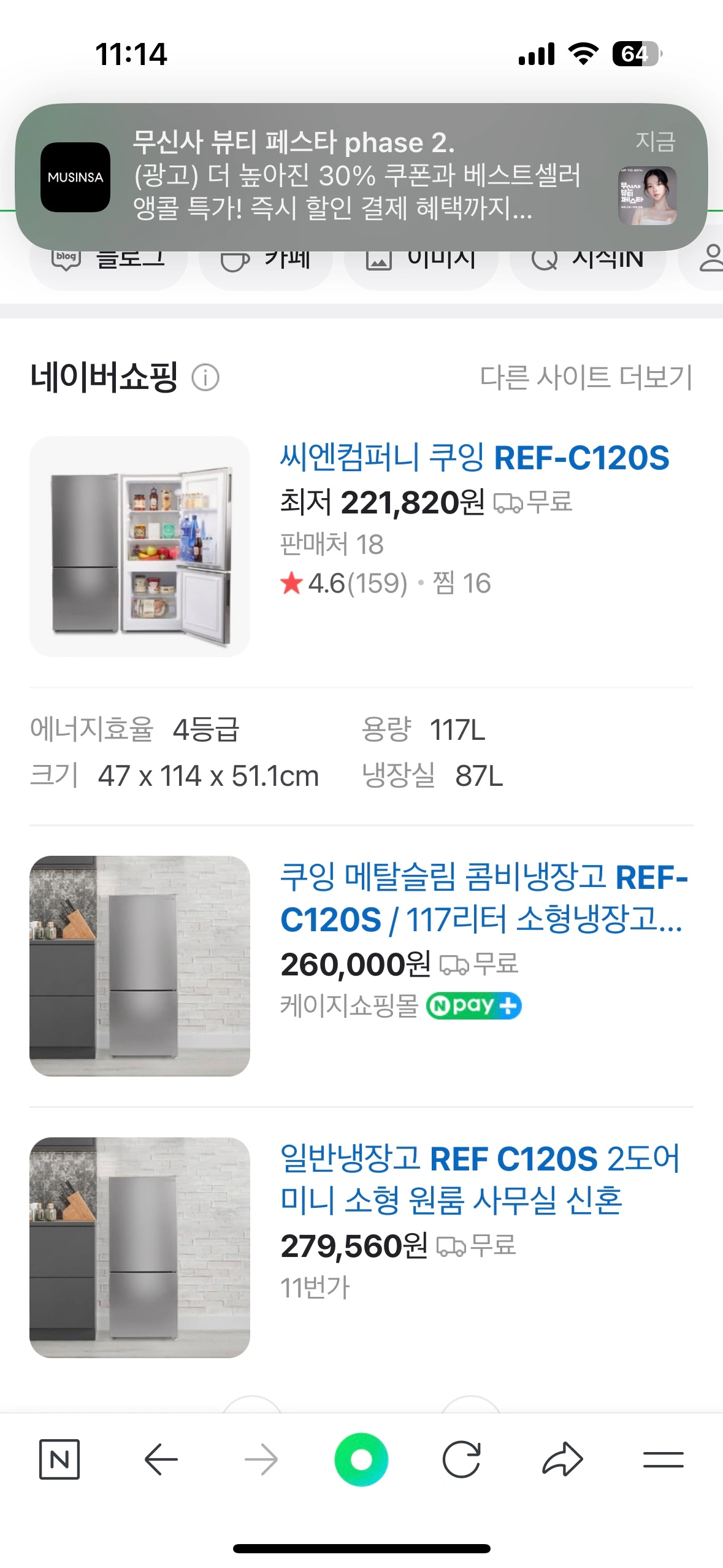Tap the Naver home N icon
Image resolution: width=723 pixels, height=1568 pixels.
(x=59, y=1459)
